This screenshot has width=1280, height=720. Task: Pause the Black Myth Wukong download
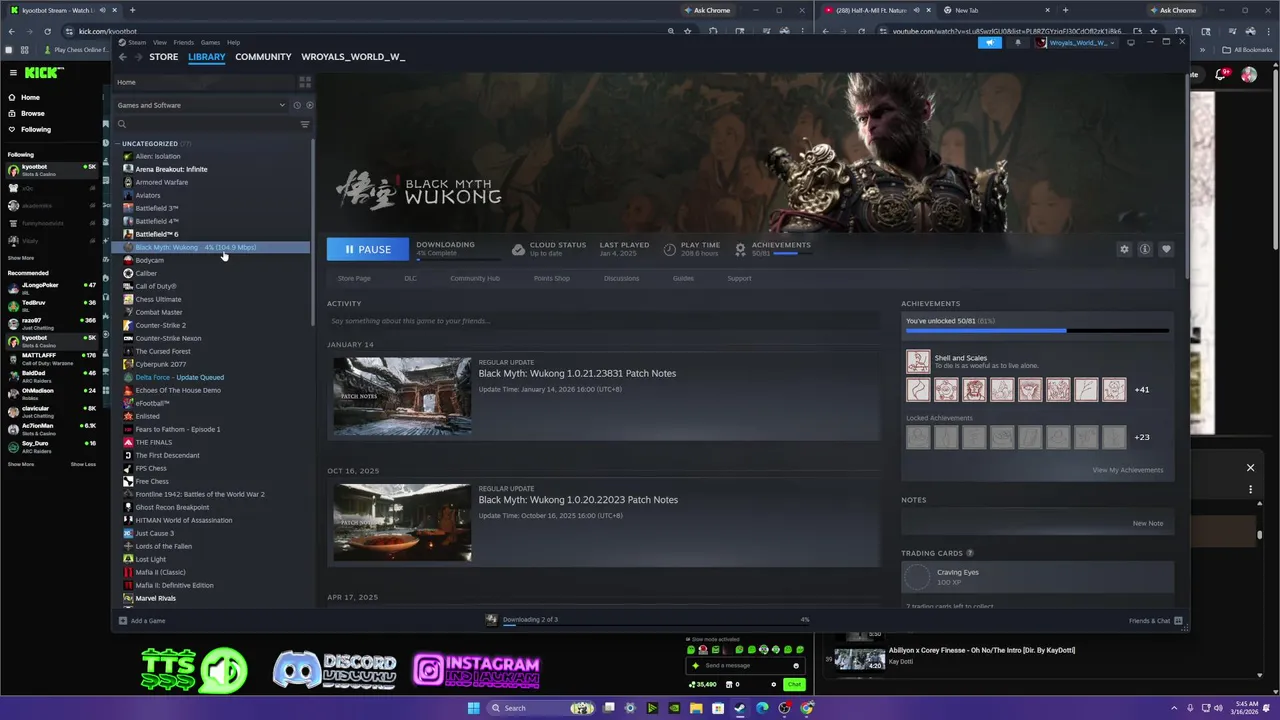coord(367,249)
